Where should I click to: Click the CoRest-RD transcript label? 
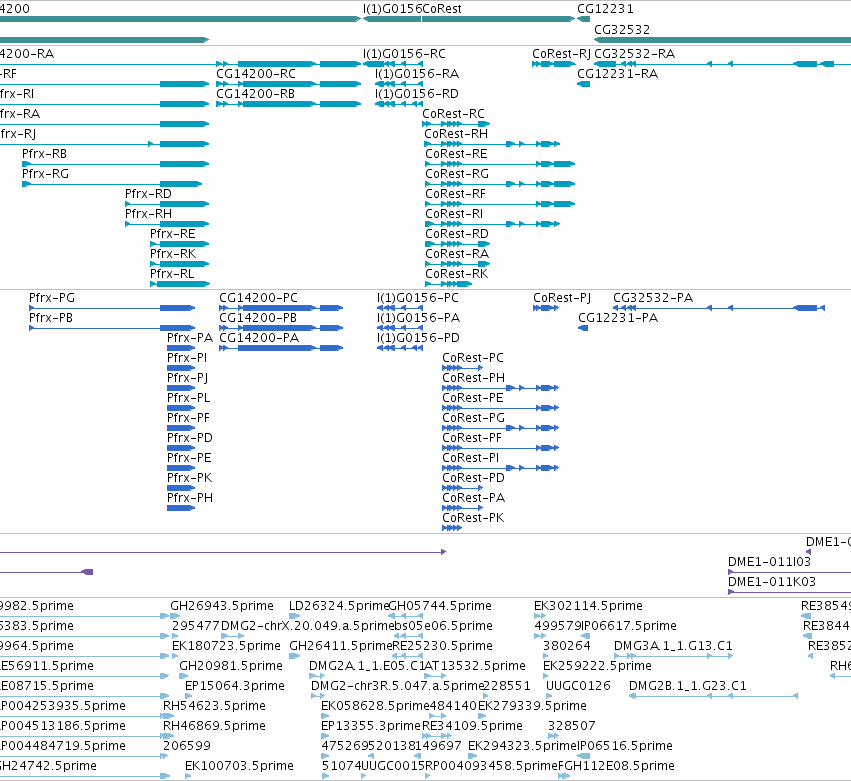click(457, 234)
